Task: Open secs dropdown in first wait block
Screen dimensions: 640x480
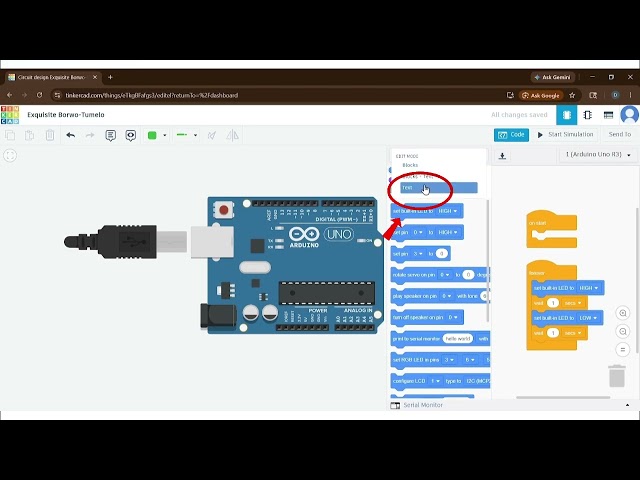Action: tap(573, 303)
